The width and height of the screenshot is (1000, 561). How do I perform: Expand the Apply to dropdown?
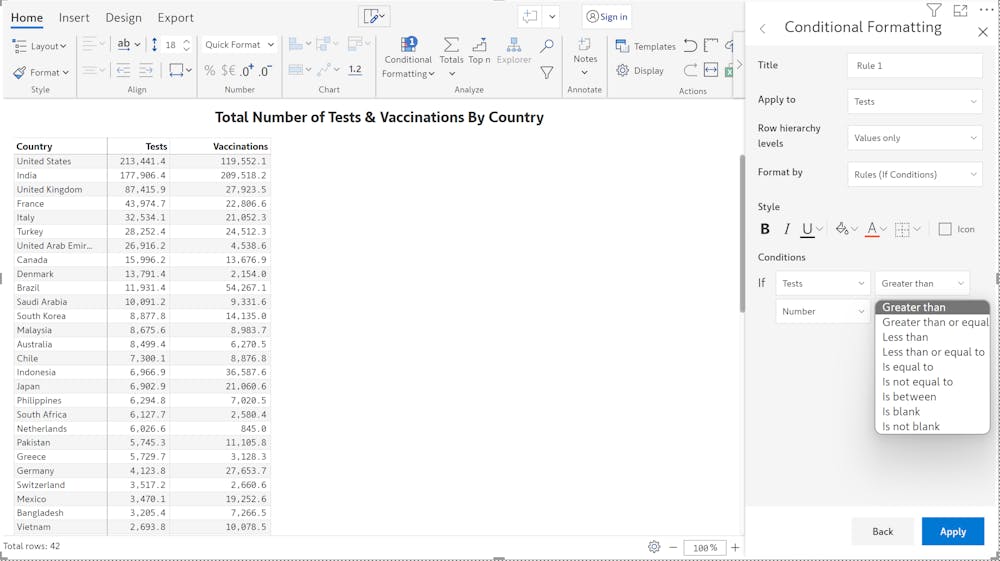(x=914, y=102)
